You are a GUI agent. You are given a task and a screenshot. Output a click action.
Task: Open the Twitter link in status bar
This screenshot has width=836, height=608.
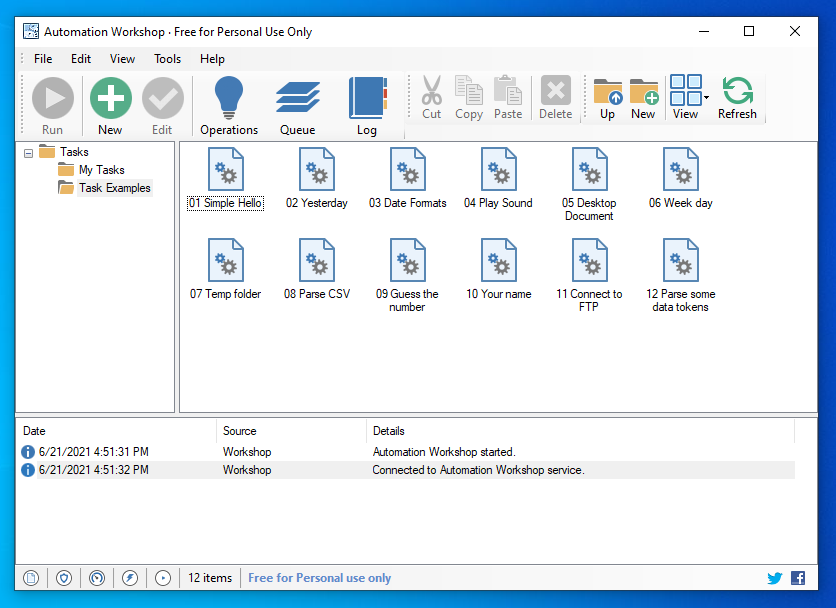[x=775, y=578]
